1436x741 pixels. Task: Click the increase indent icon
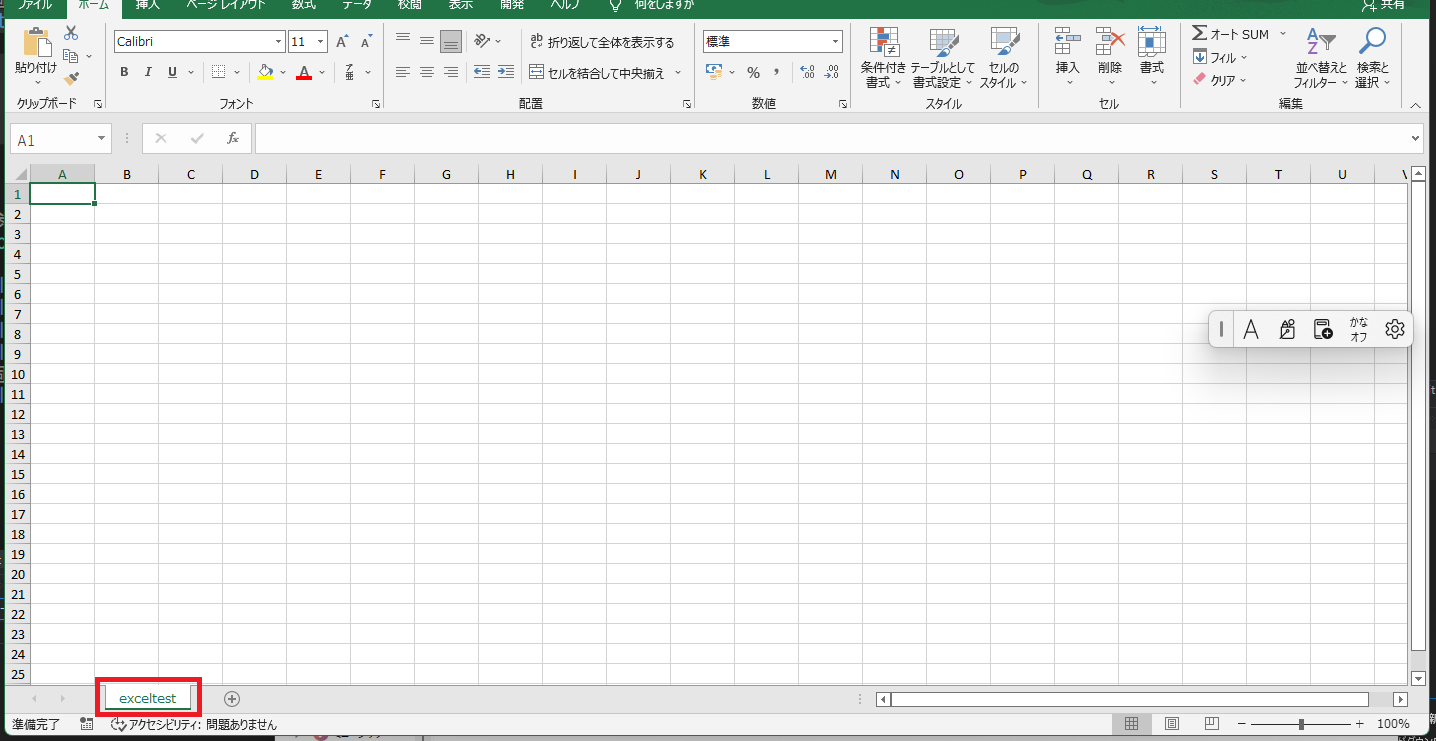[506, 72]
